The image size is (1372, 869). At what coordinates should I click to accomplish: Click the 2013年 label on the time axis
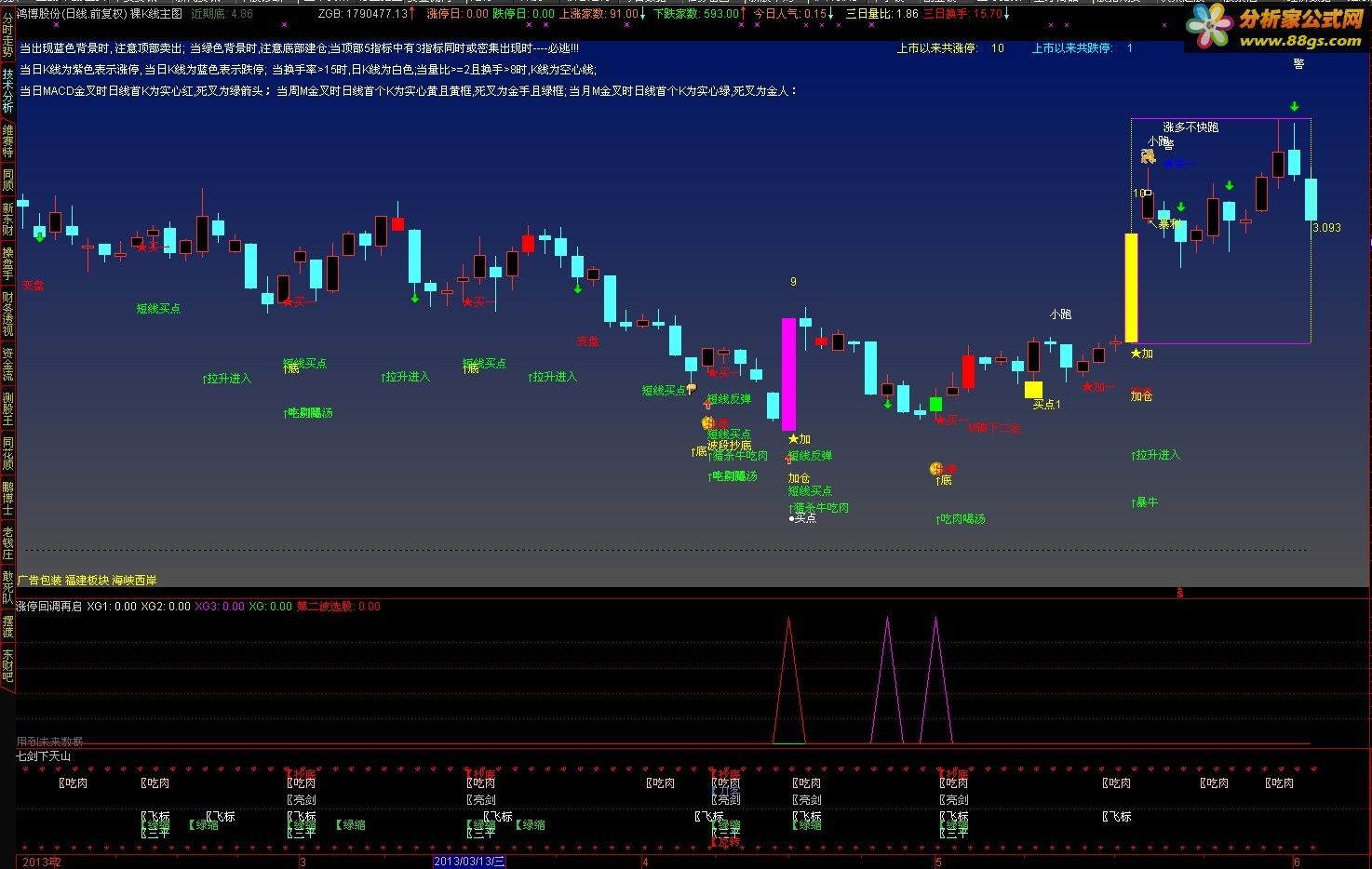[41, 862]
